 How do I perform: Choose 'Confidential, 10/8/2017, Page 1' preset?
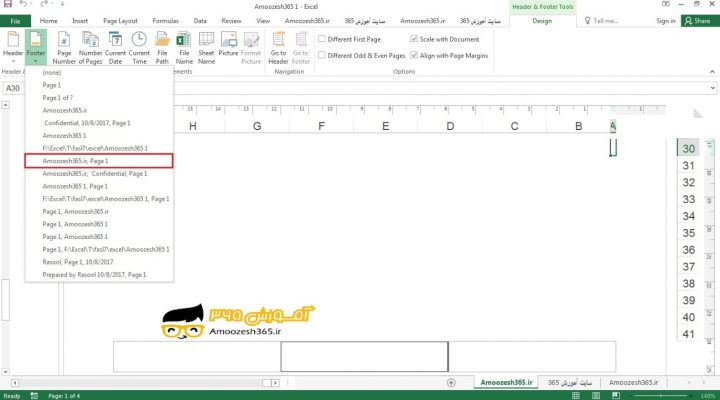point(99,123)
